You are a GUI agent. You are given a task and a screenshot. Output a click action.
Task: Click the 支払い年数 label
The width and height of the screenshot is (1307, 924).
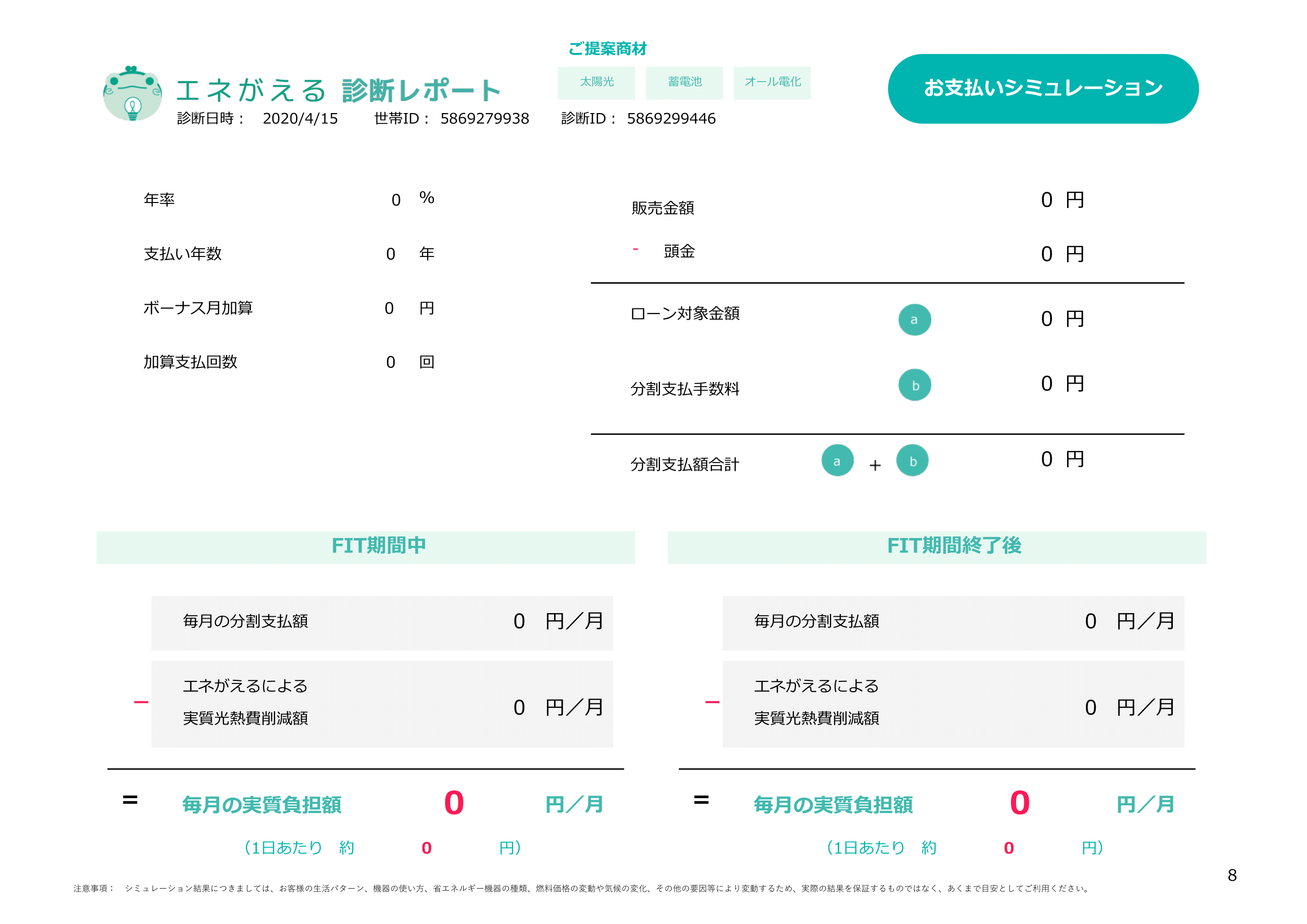point(182,254)
